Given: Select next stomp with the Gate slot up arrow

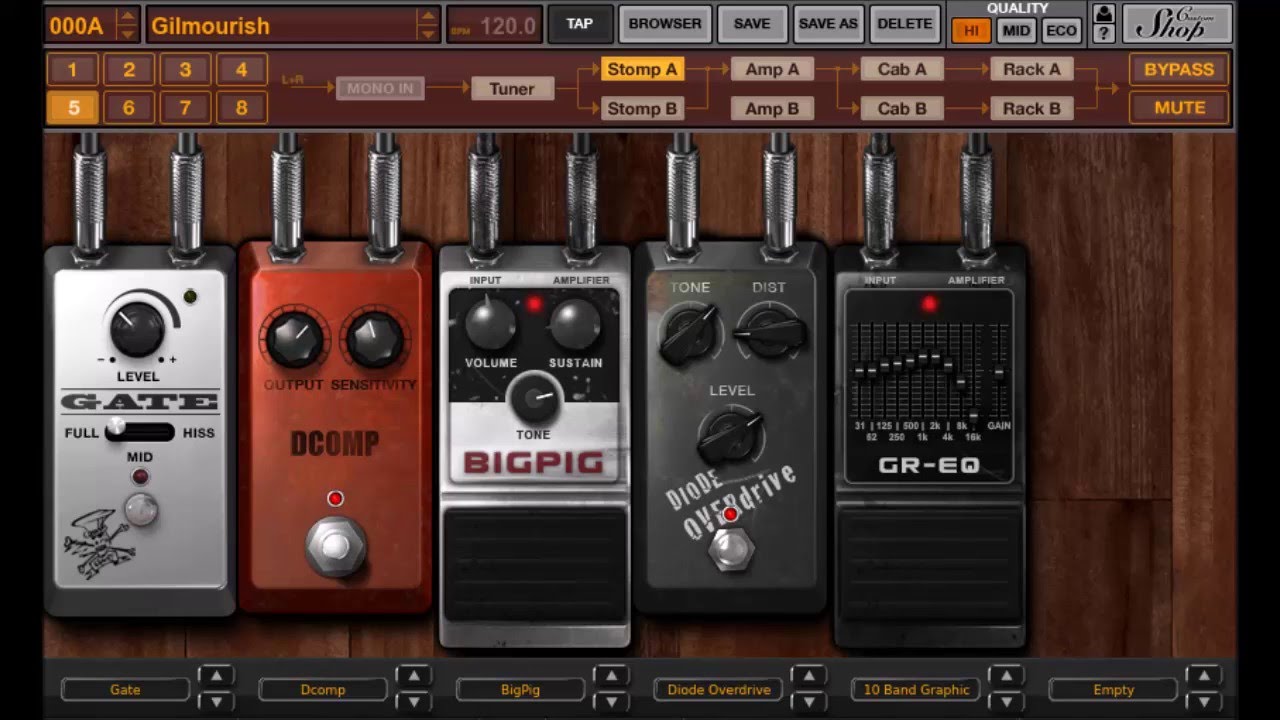Looking at the screenshot, I should click(216, 676).
